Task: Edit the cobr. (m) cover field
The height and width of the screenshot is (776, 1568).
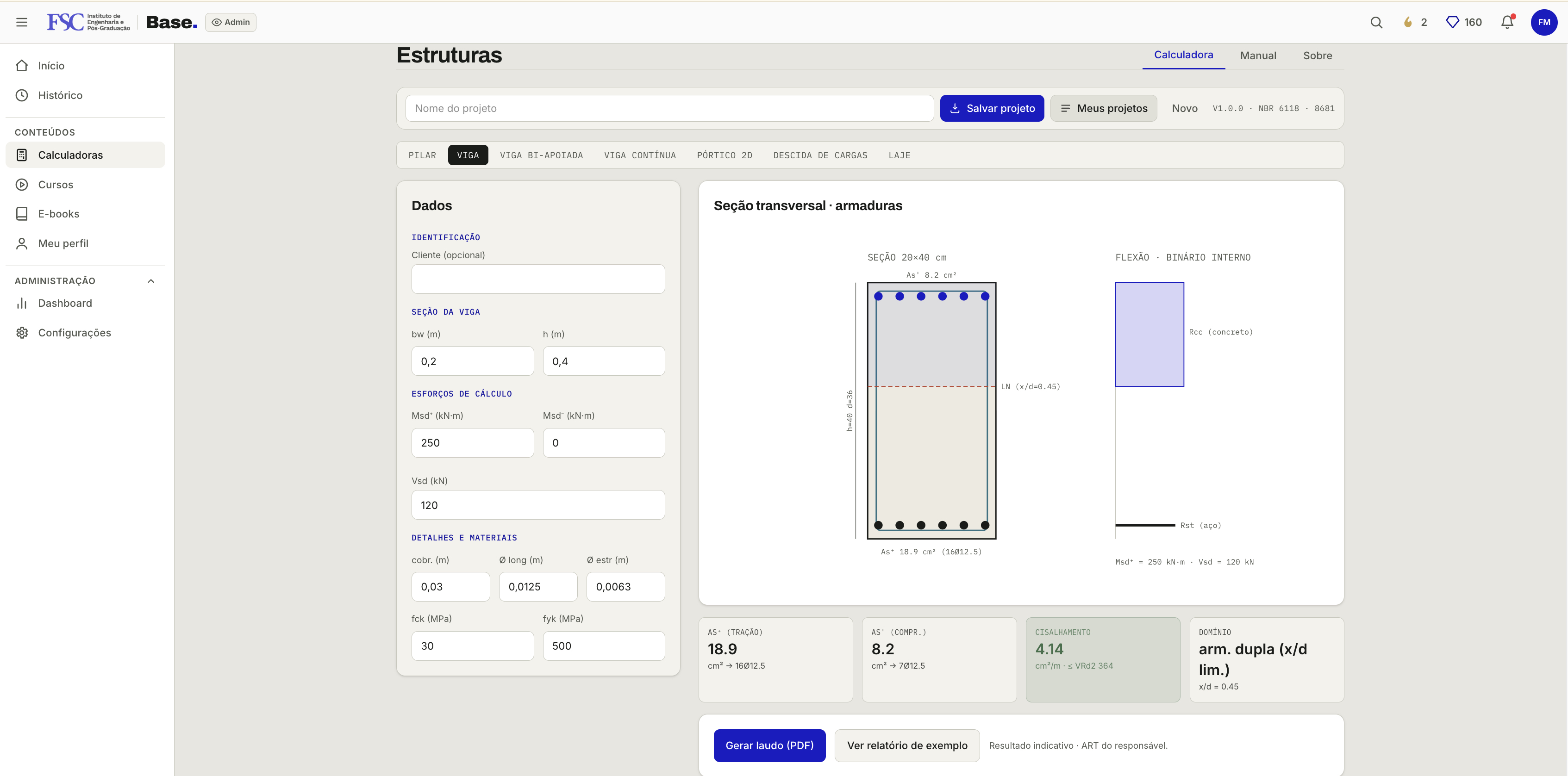Action: pos(450,587)
